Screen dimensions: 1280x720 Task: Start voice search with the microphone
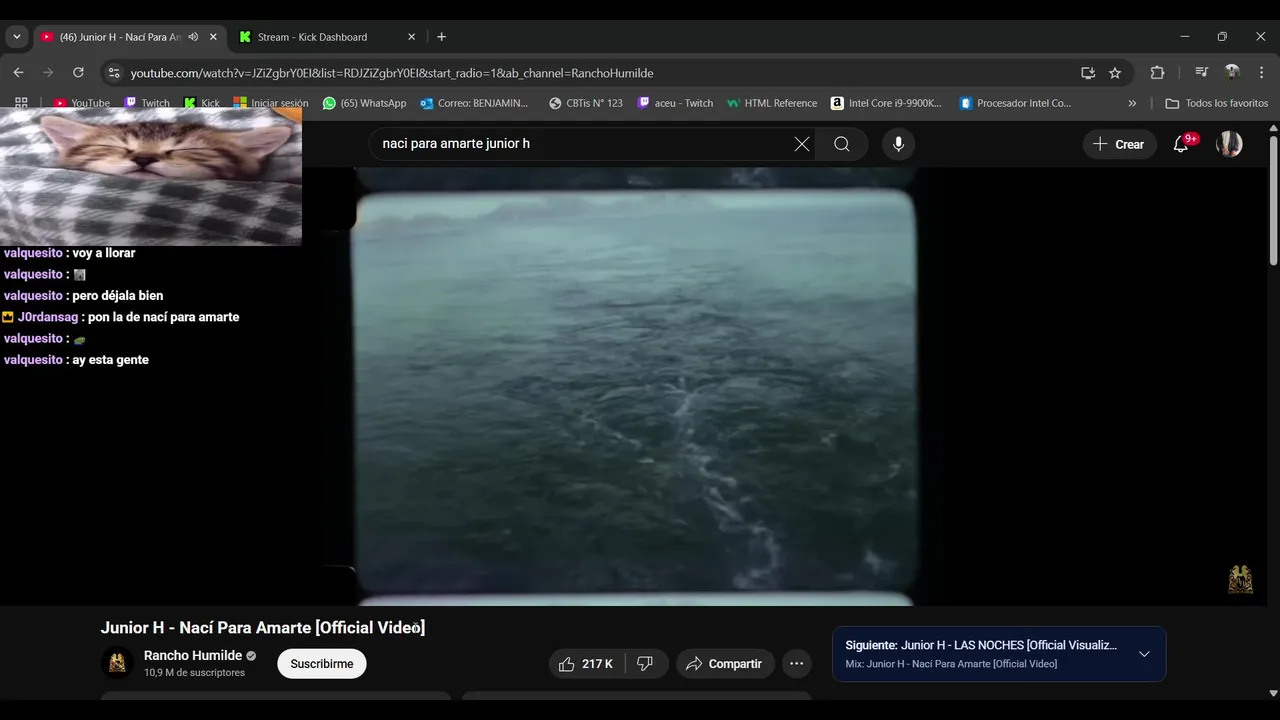(898, 144)
